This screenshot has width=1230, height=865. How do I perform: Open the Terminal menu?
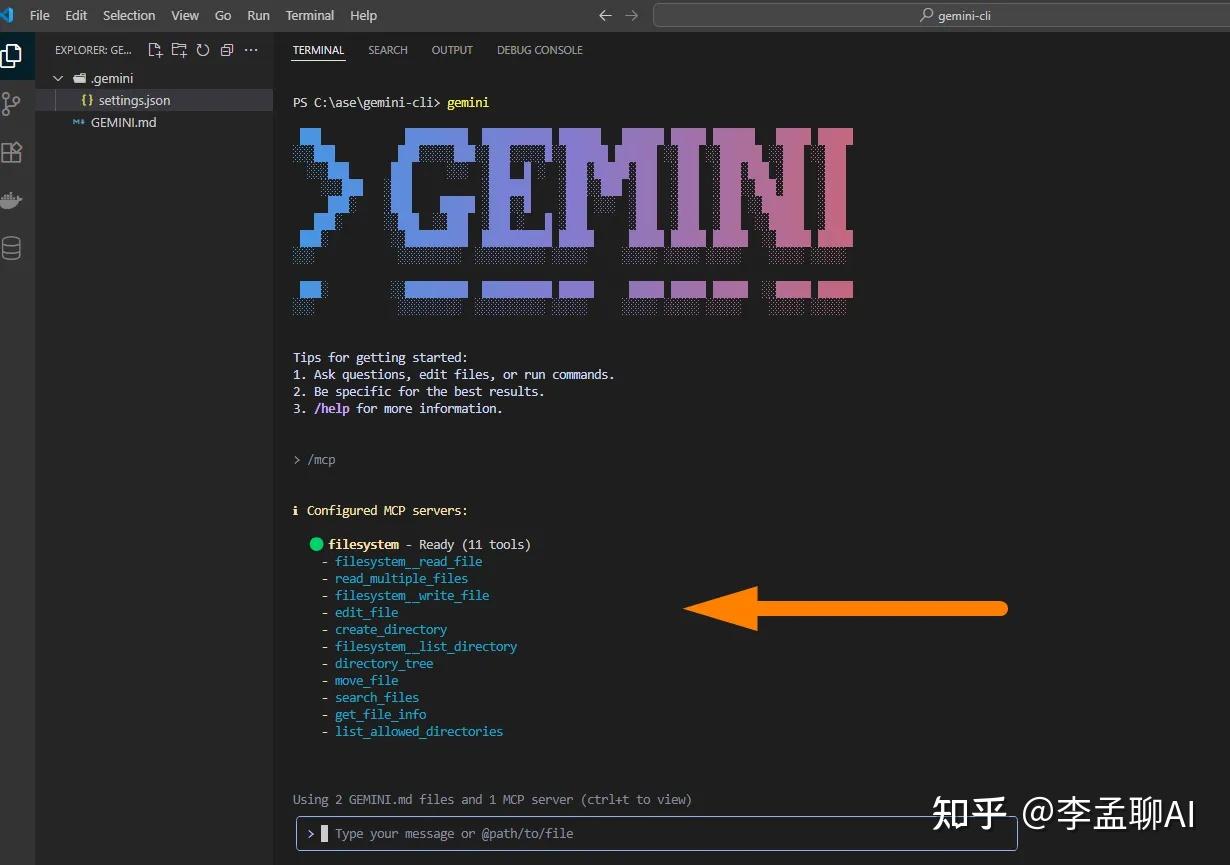click(309, 15)
